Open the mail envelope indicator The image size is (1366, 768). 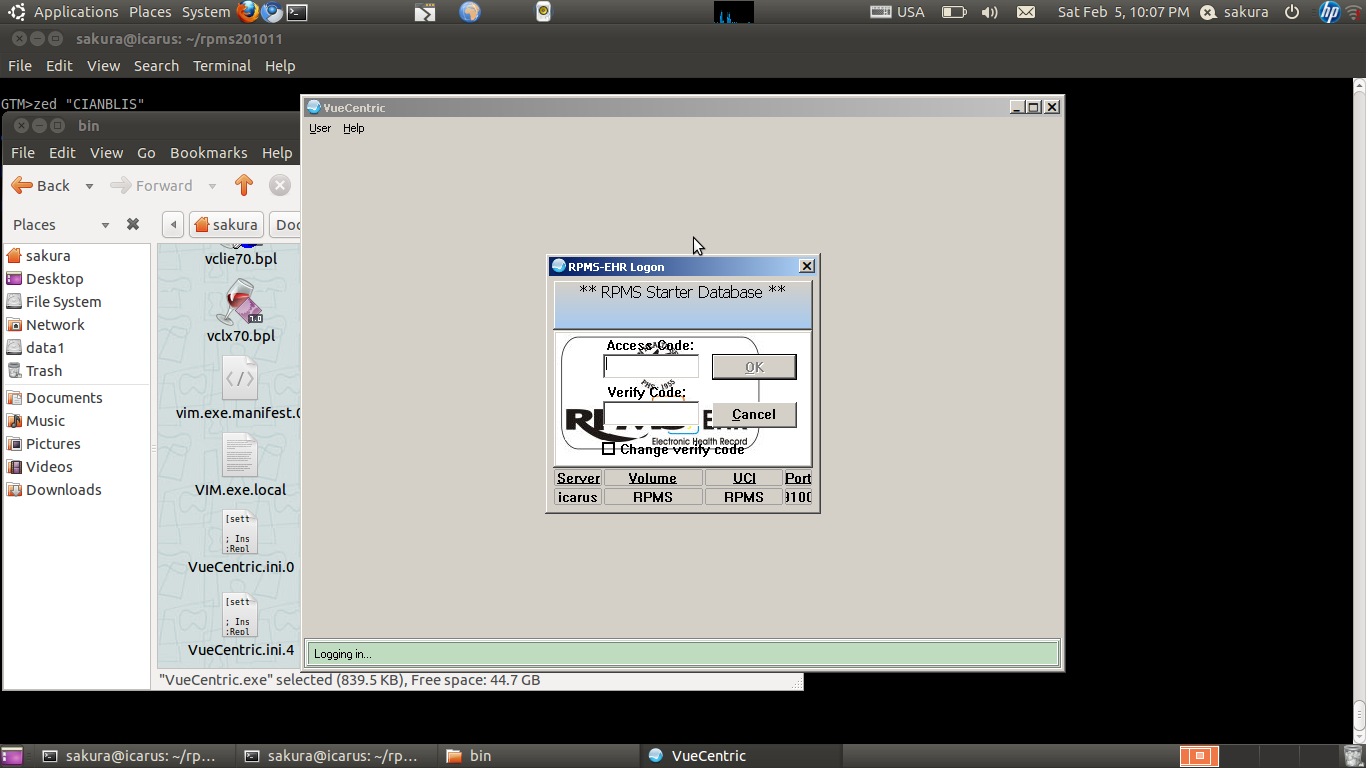1026,12
